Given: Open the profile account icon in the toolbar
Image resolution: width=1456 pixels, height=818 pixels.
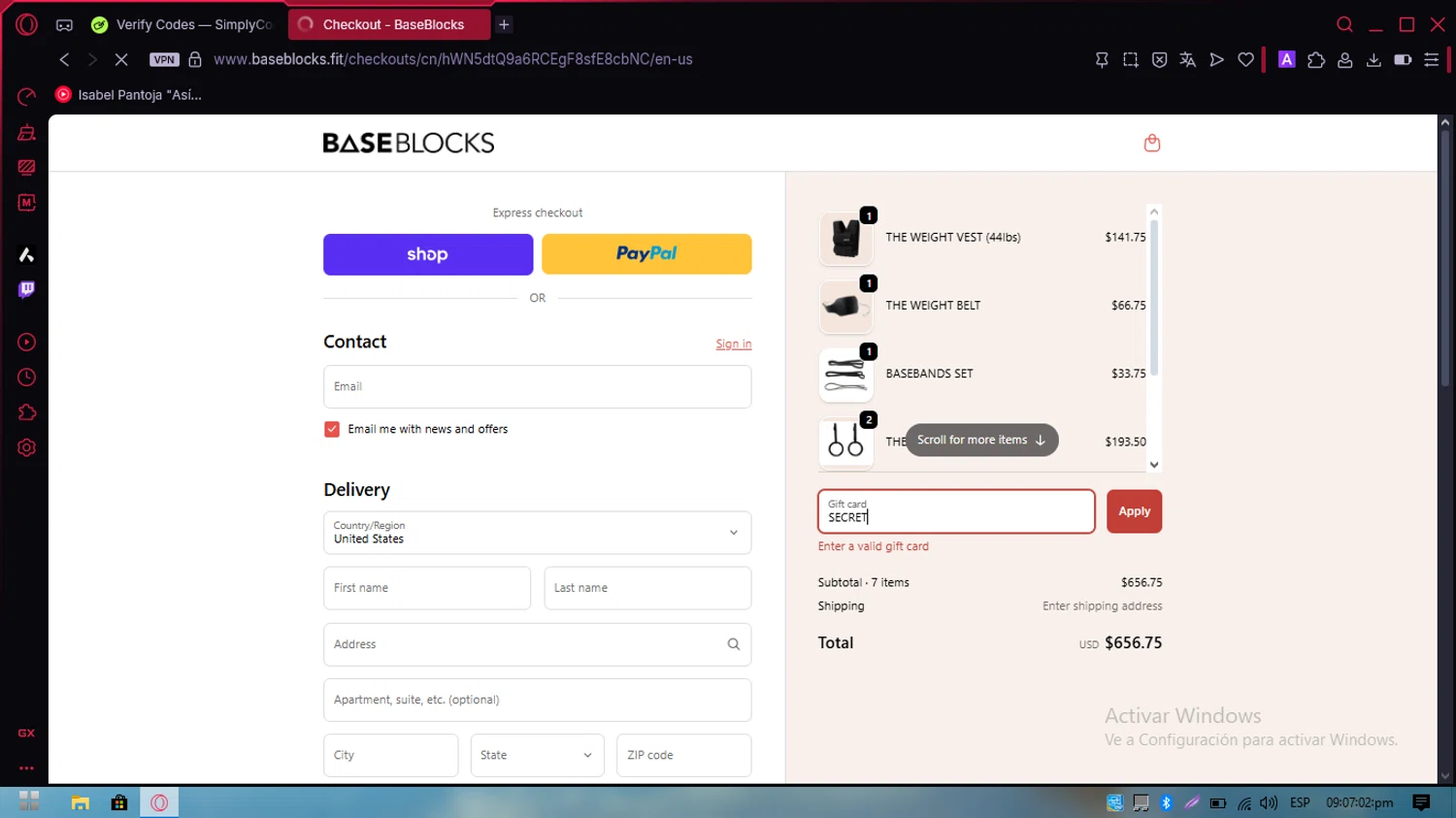Looking at the screenshot, I should 1345,60.
